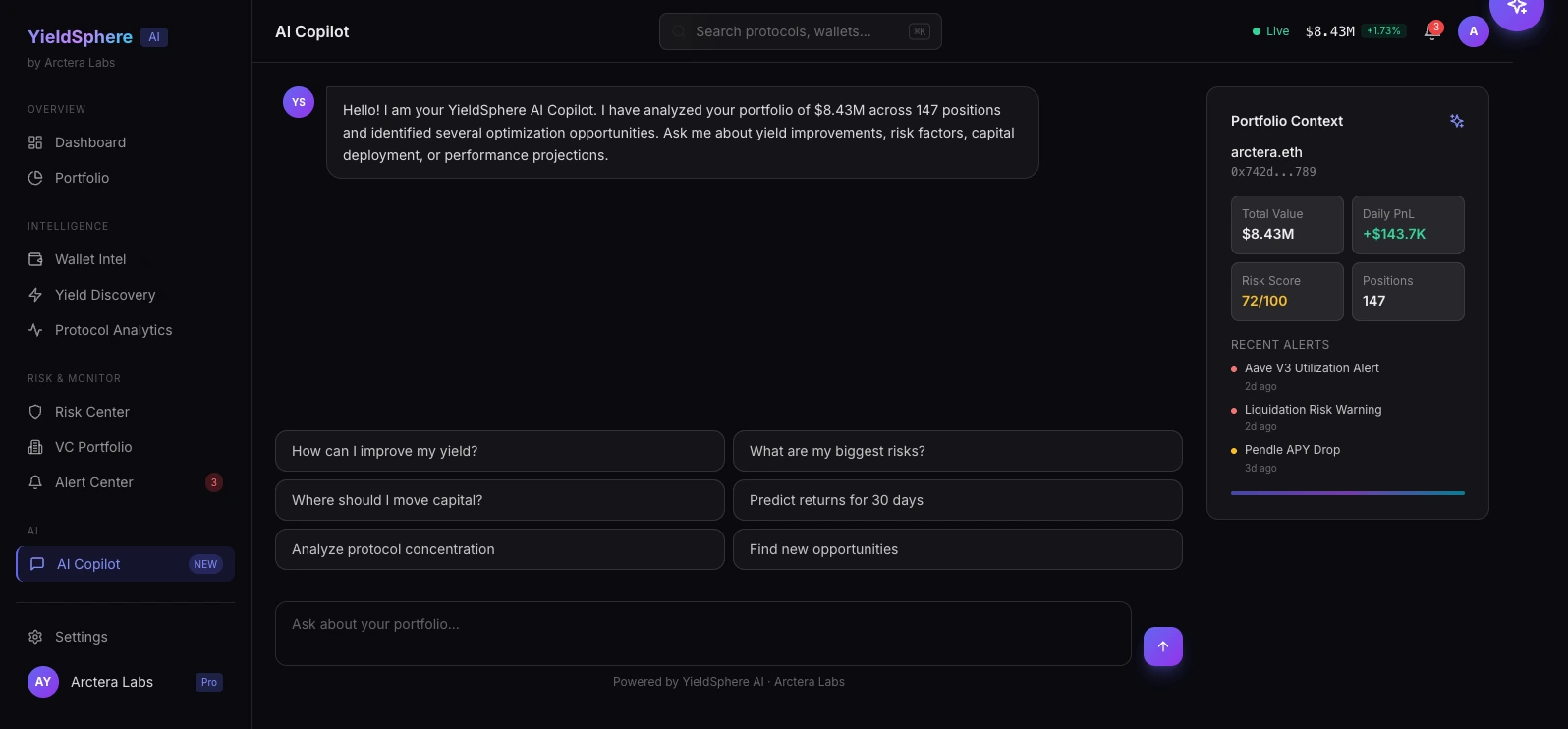
Task: Click the Dashboard grid icon
Action: [35, 142]
